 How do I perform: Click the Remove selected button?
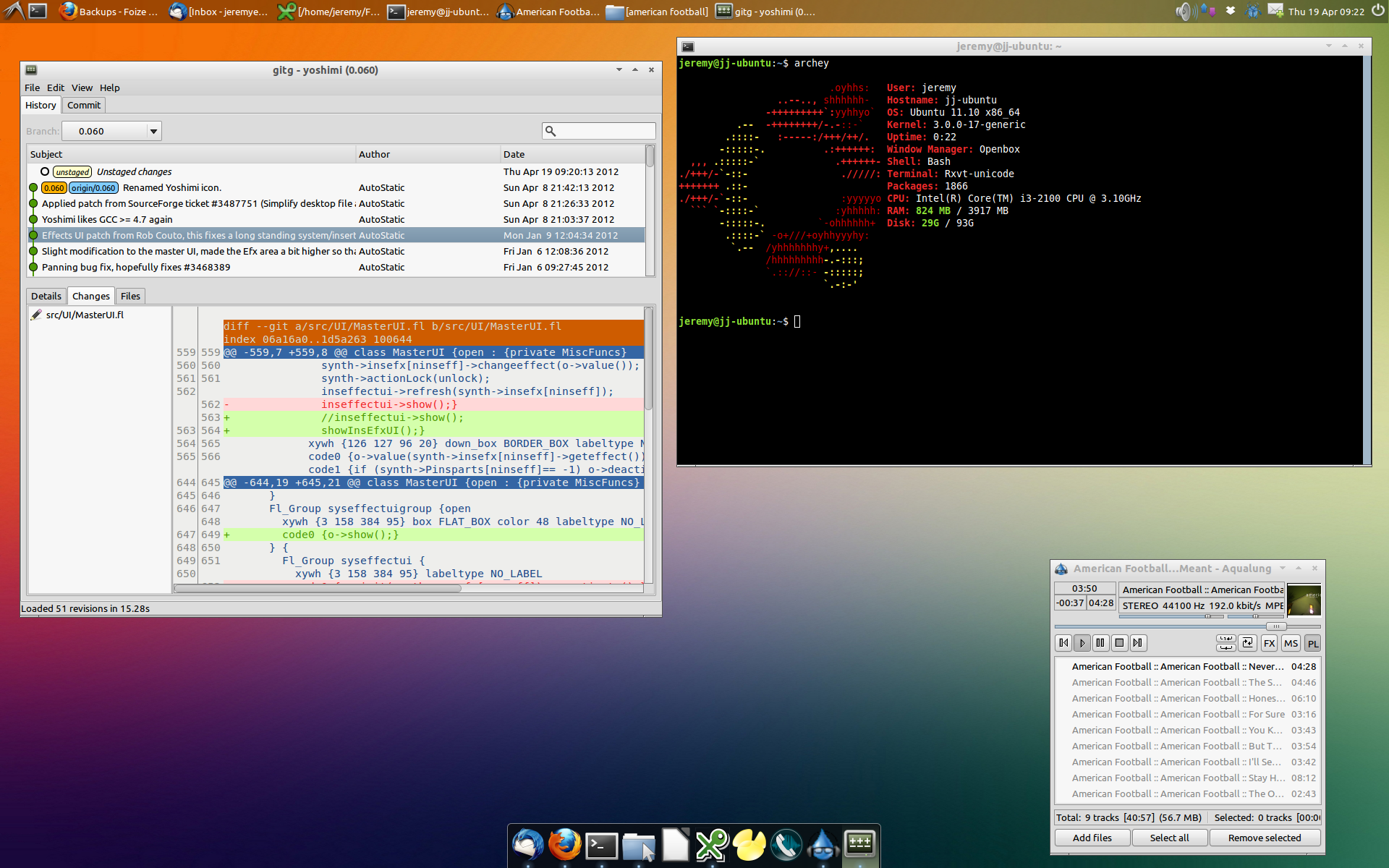(x=1264, y=838)
